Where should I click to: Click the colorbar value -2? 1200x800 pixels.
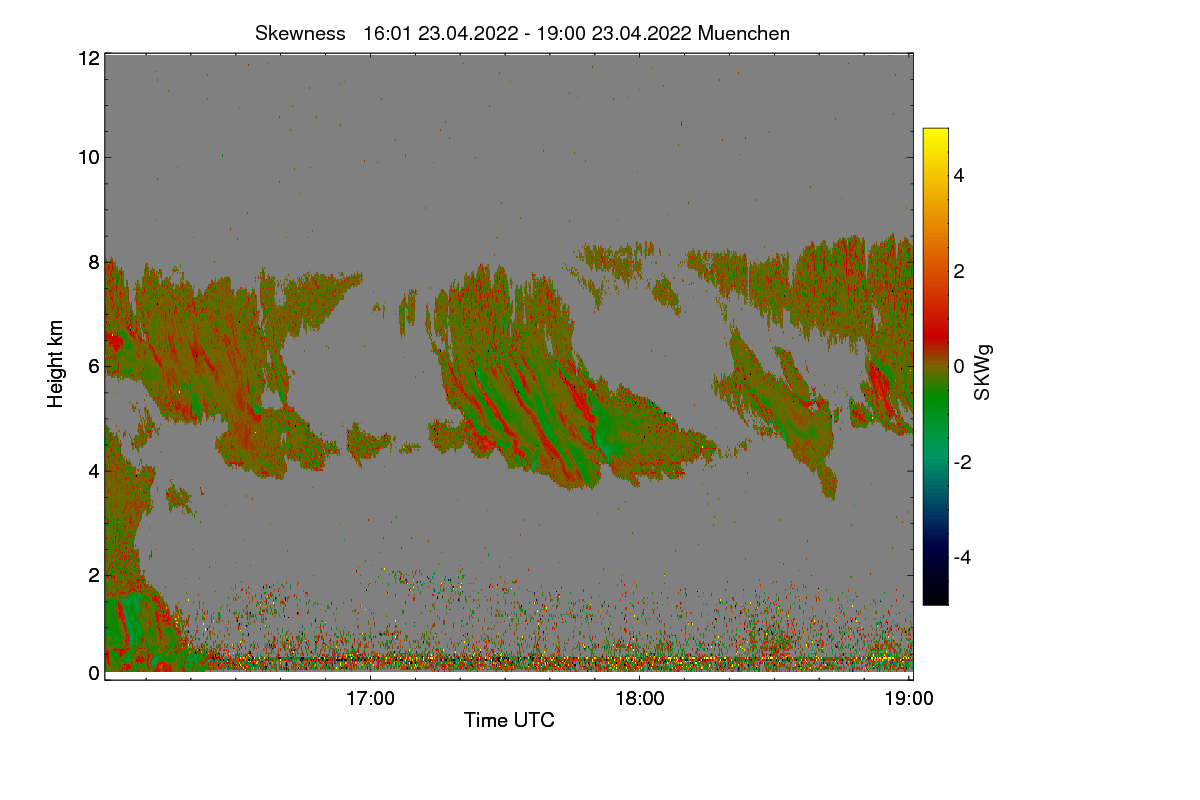[964, 462]
